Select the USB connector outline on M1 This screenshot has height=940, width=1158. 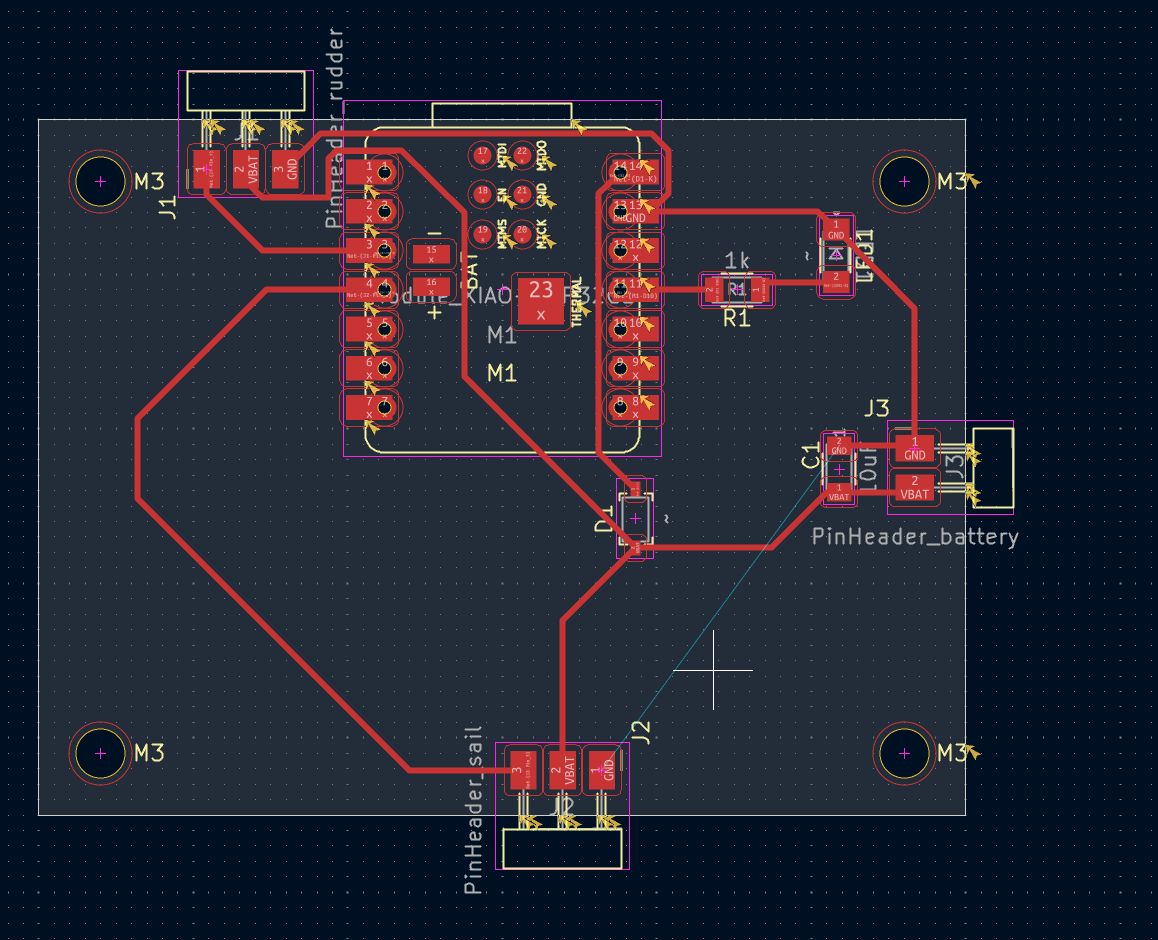click(501, 115)
